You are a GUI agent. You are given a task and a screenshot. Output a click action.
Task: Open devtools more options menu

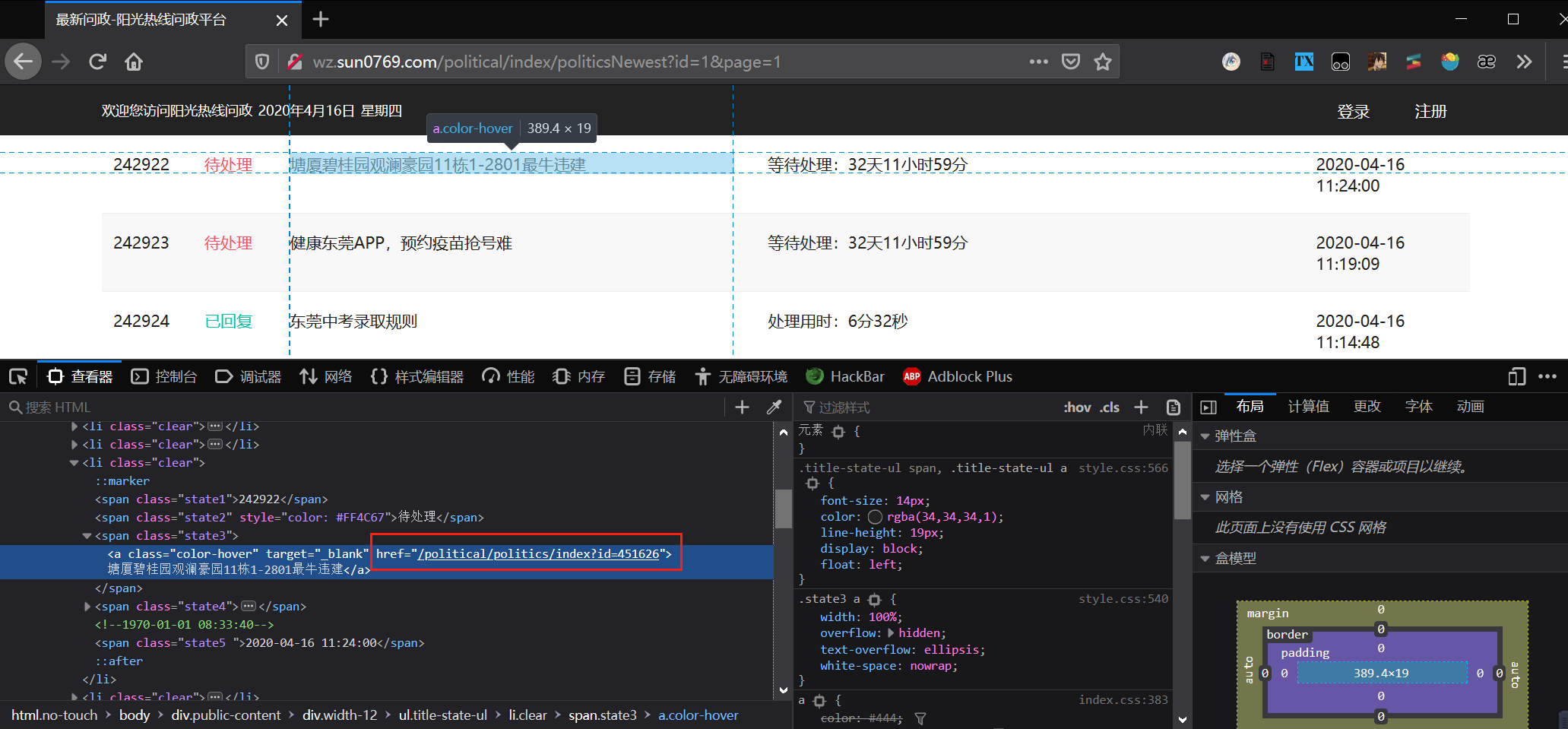click(1547, 376)
